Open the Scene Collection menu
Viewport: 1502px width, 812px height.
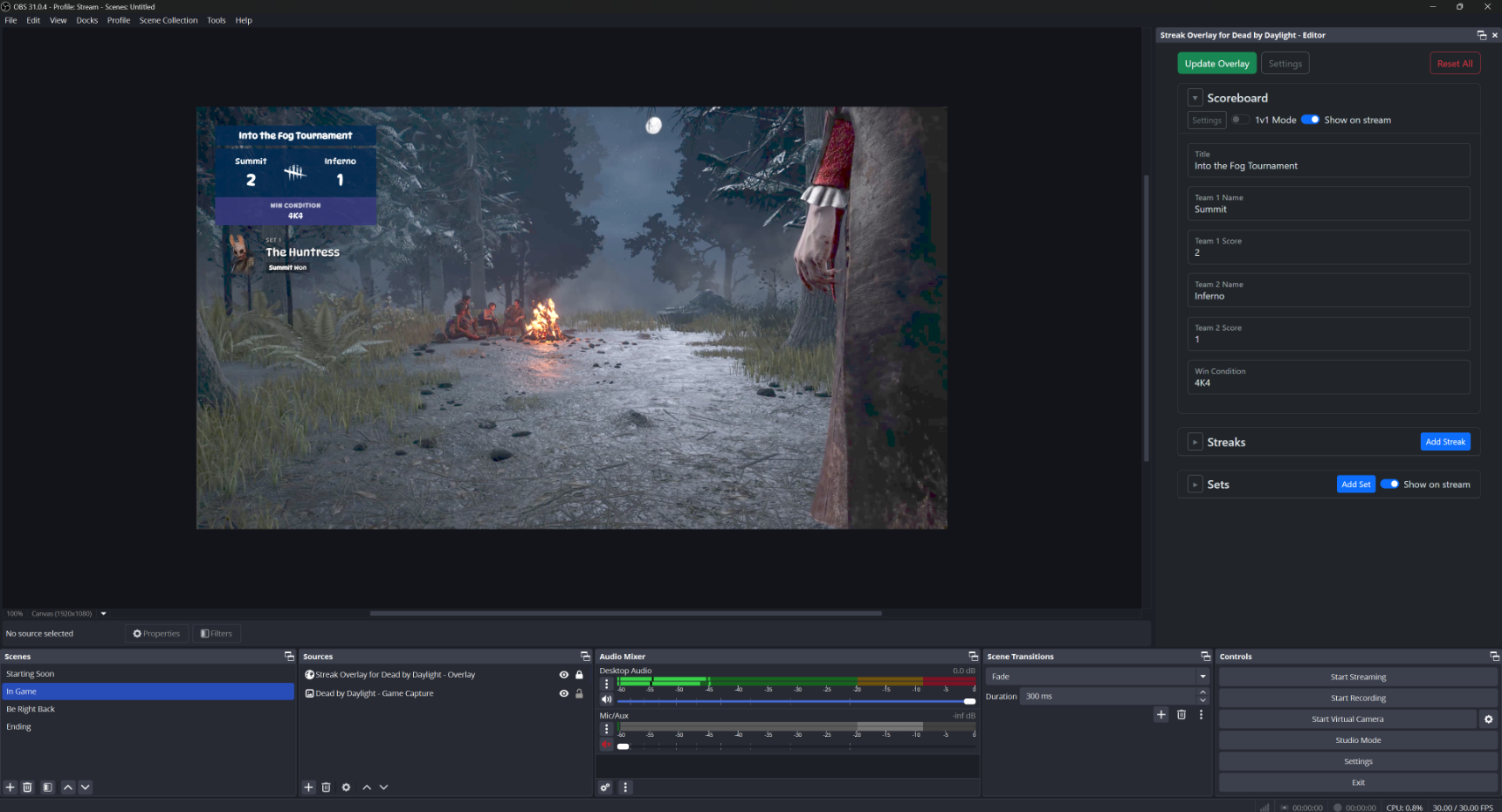(x=168, y=20)
